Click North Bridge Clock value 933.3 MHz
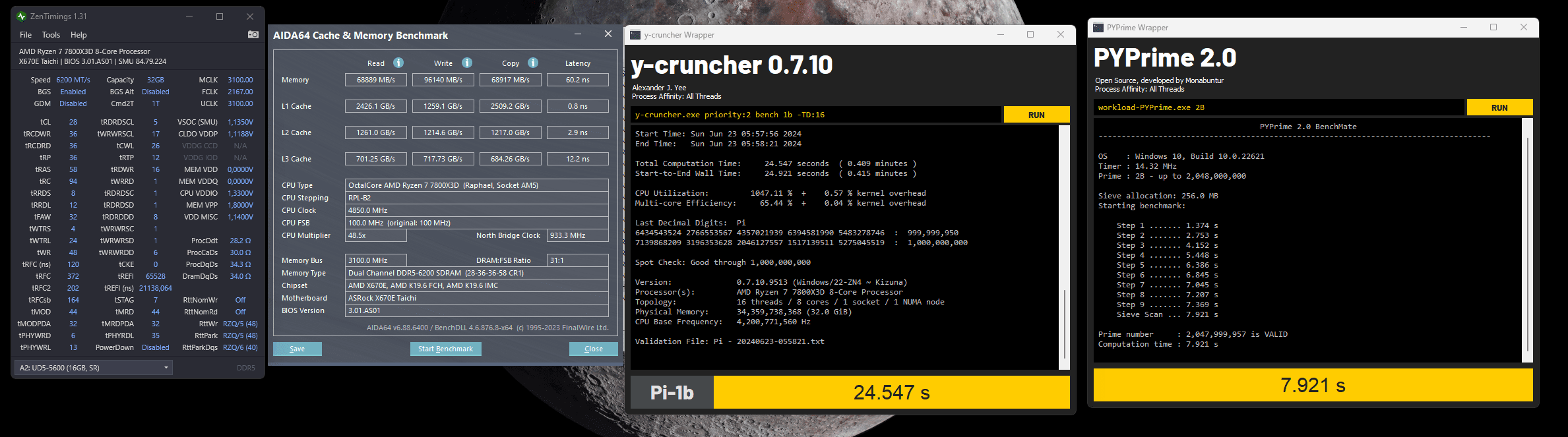Screen dimensions: 1568x437 click(578, 235)
